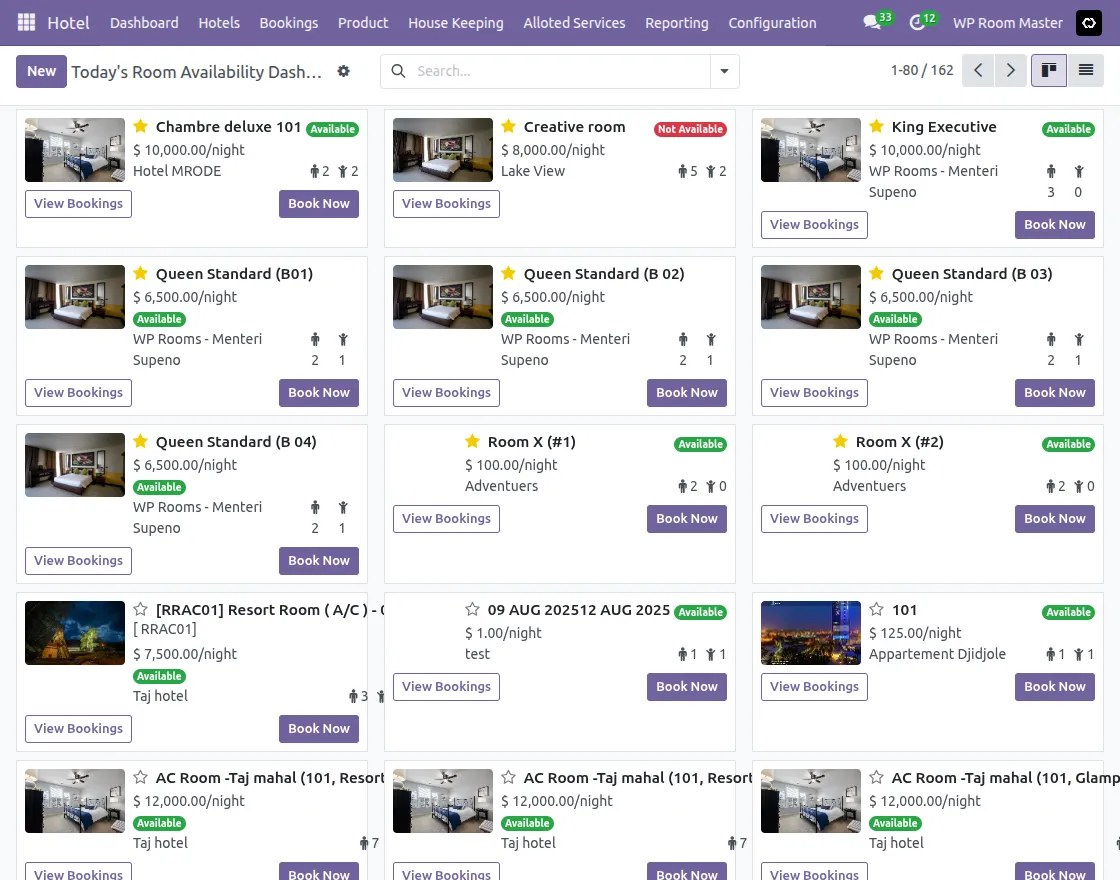Expand the search filters dropdown
Screen dimensions: 1120x880
(723, 71)
